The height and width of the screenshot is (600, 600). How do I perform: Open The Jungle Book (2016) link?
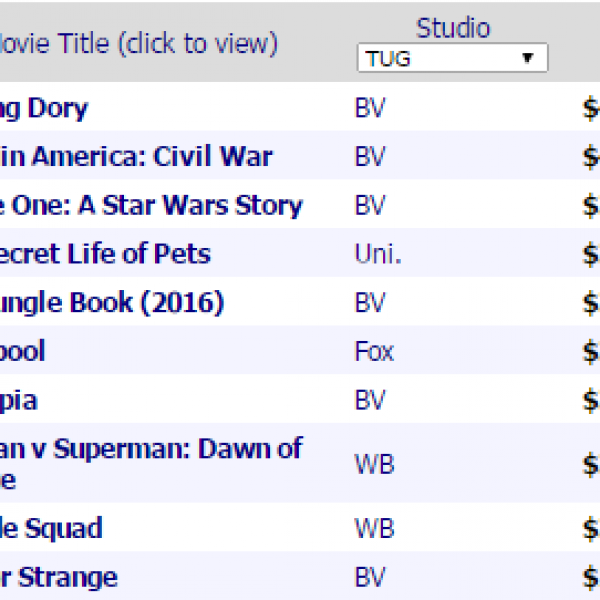point(112,303)
